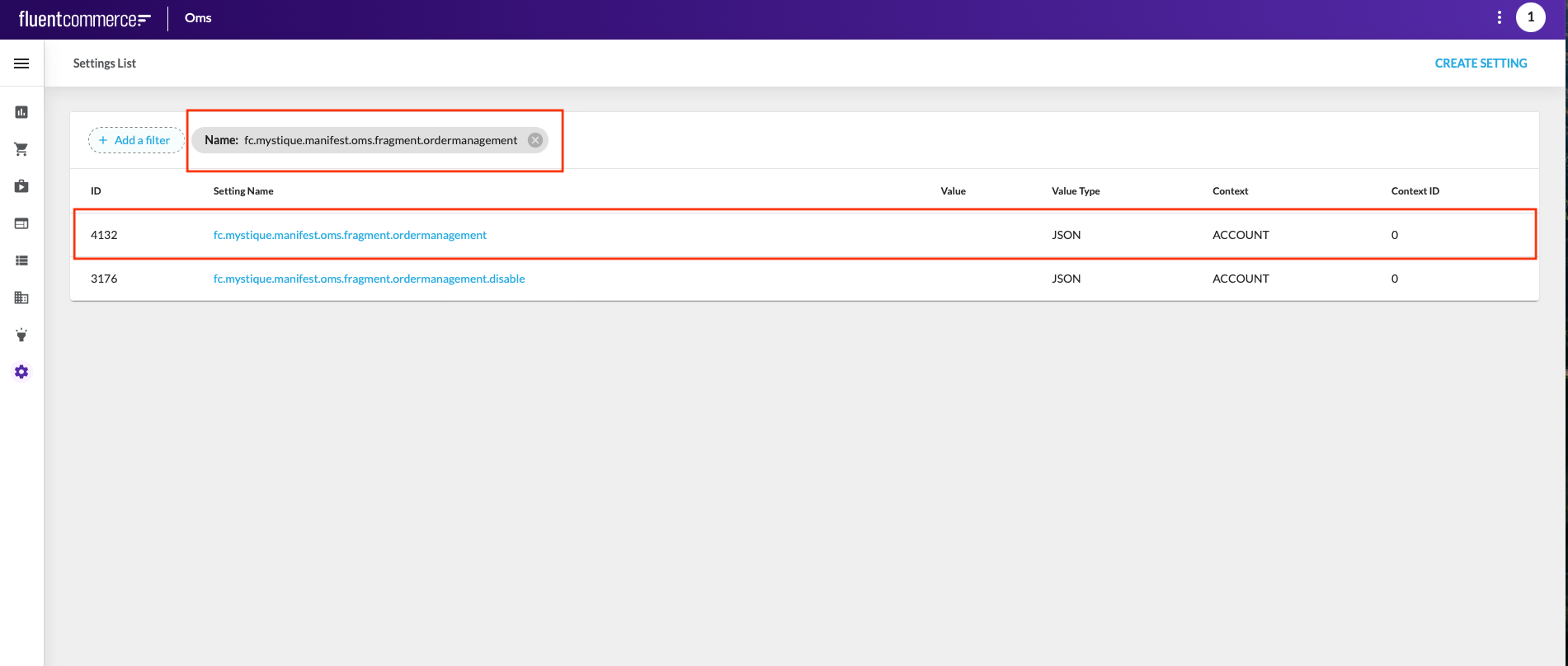Open the briefcase play icon section
Screen dimensions: 1568x666
click(x=21, y=186)
